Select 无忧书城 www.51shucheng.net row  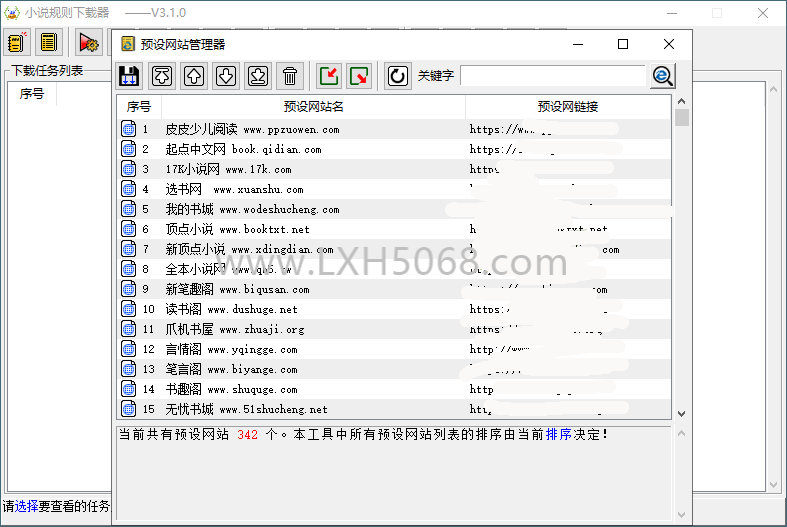pos(394,409)
